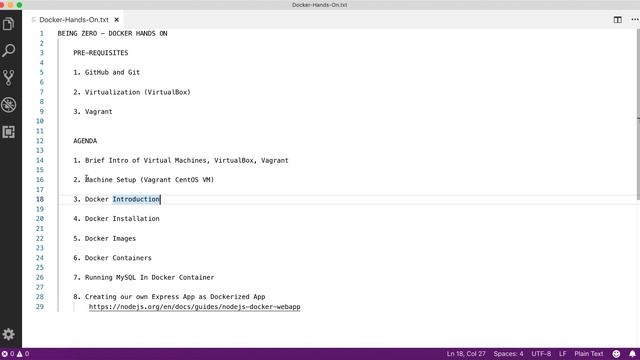Show errors count in status bar

click(8, 354)
